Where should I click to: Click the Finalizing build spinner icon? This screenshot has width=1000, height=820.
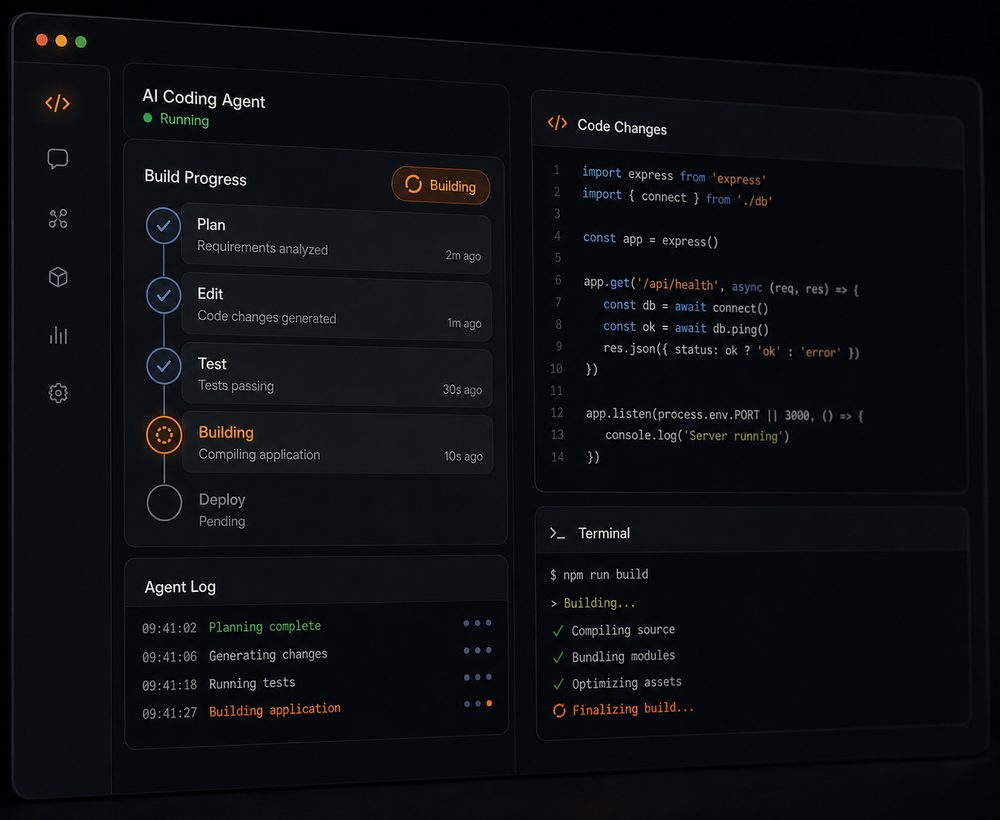tap(559, 710)
